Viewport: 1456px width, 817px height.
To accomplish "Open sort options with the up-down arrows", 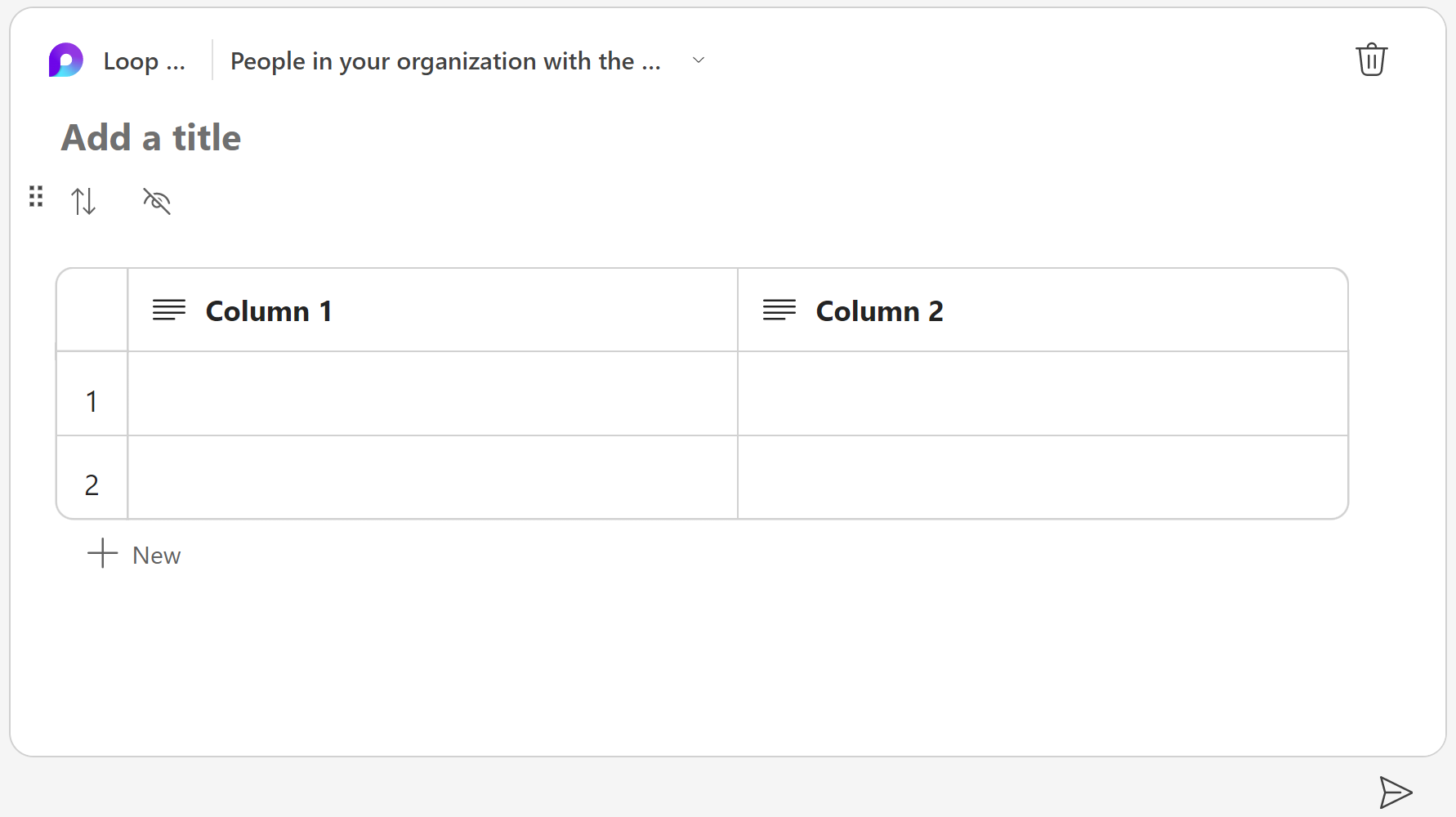I will click(x=83, y=201).
